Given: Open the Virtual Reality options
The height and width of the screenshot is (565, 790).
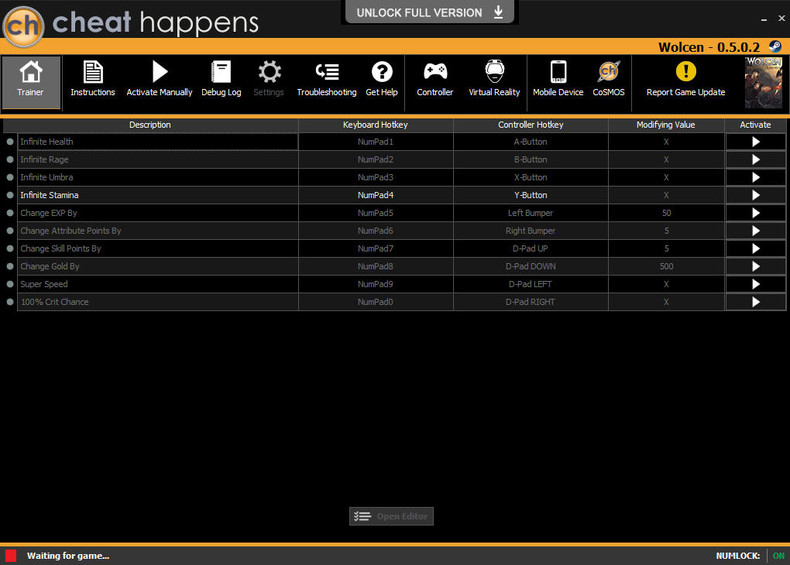Looking at the screenshot, I should (x=494, y=79).
